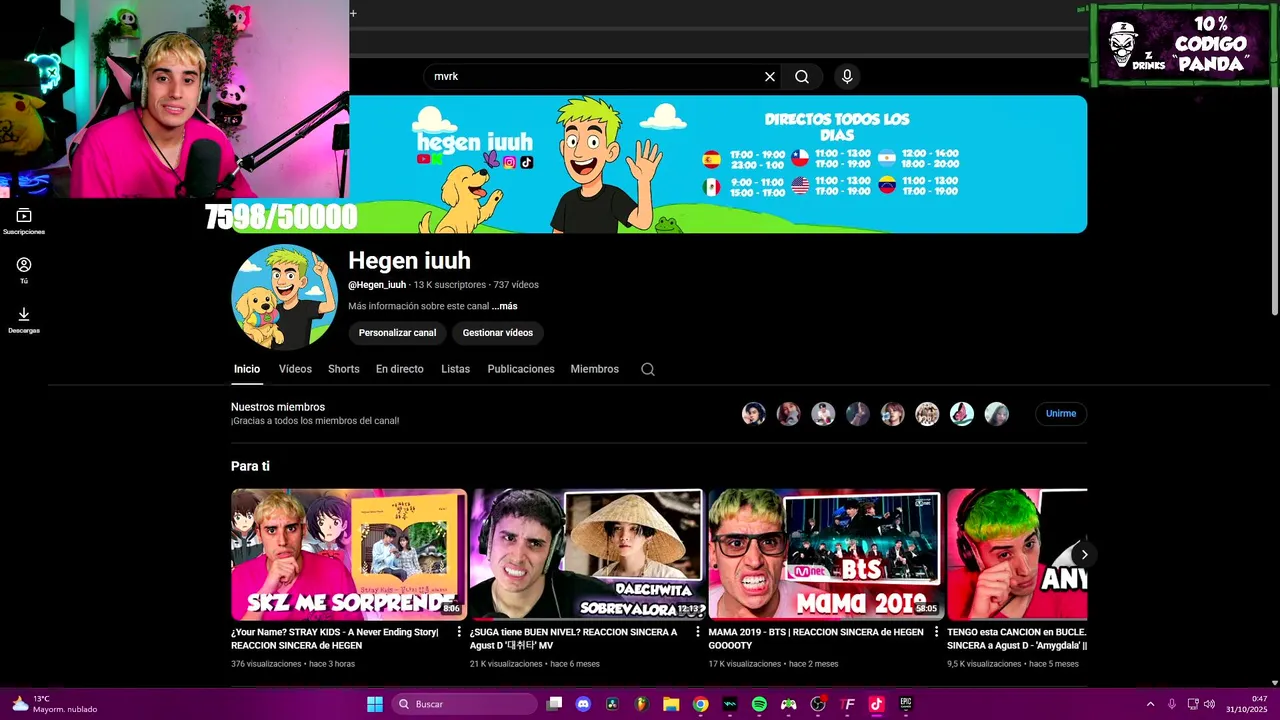Screen dimensions: 1280x720
Task: Switch to the Videos tab
Action: [295, 369]
